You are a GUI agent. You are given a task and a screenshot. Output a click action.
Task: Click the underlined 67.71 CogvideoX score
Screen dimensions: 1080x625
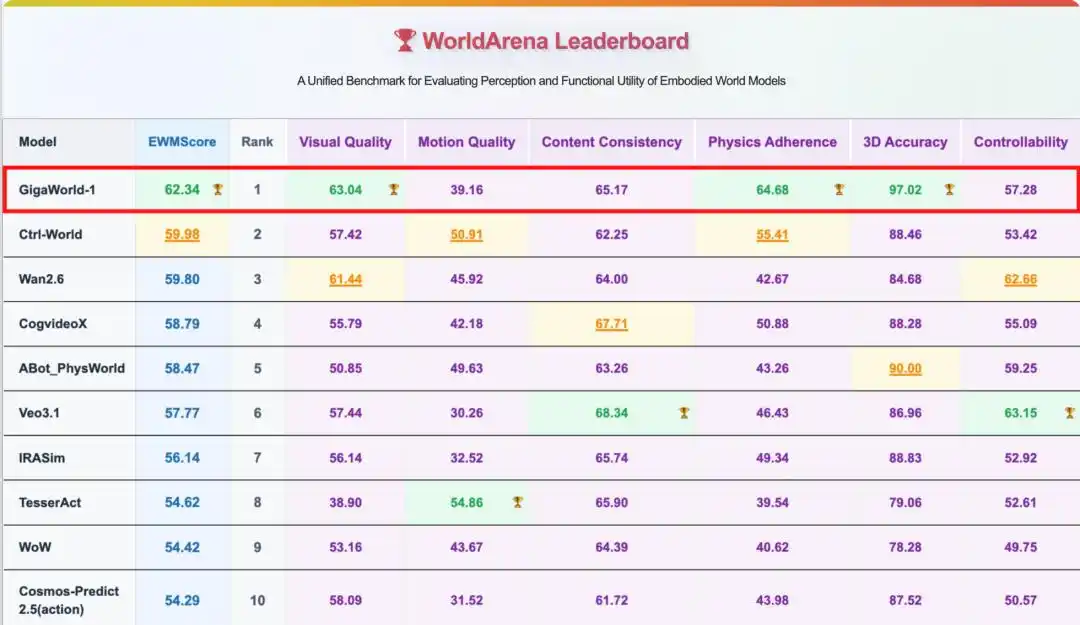point(611,324)
